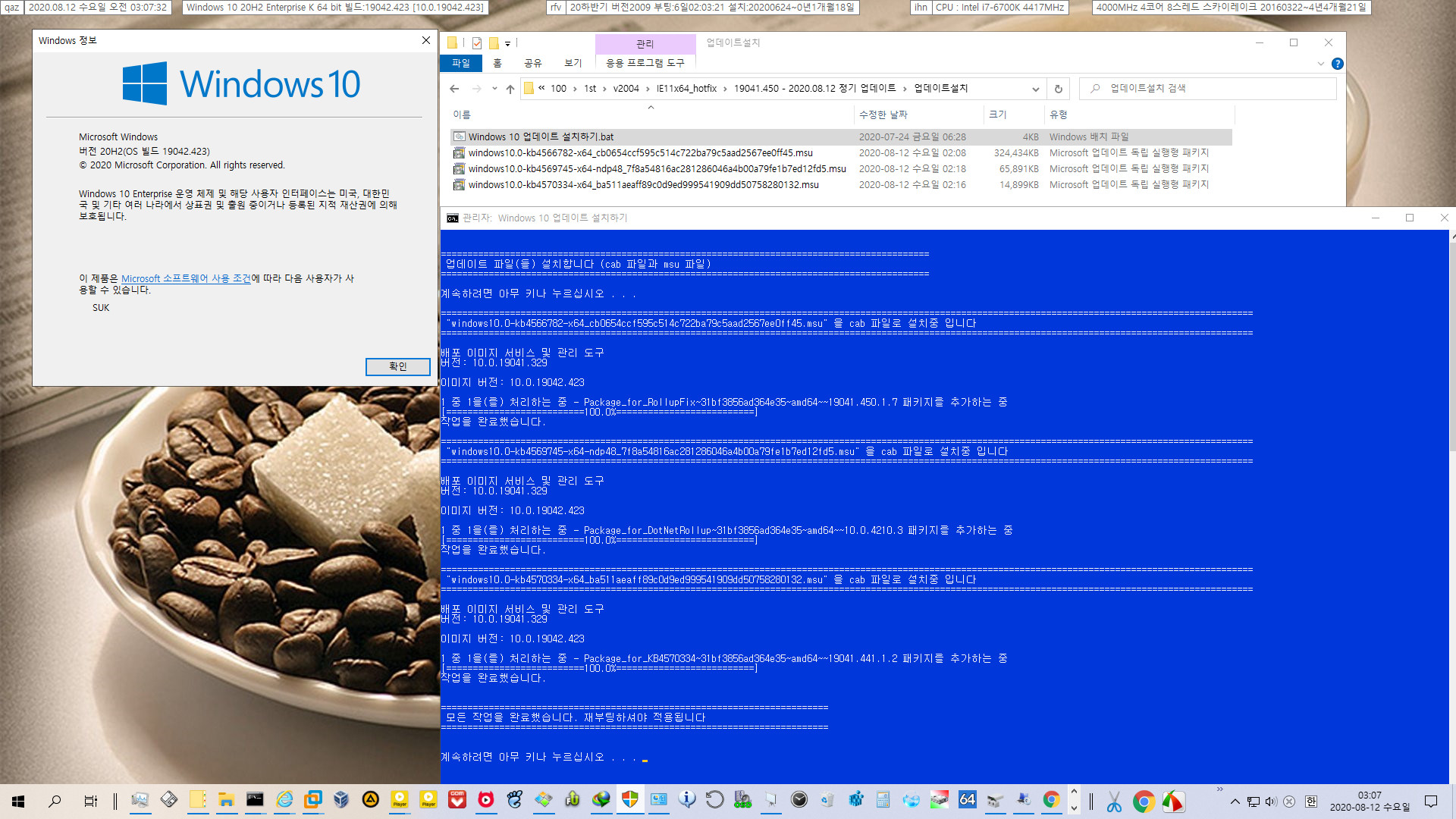1456x819 pixels.
Task: Go back in Explorer window
Action: [454, 89]
